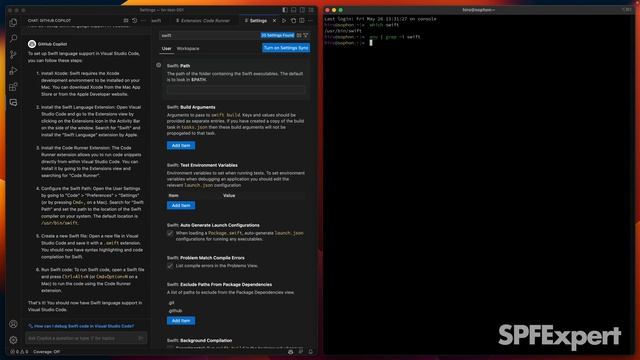
Task: Toggle Auto Generate Launch Configurations checkbox
Action: point(170,233)
